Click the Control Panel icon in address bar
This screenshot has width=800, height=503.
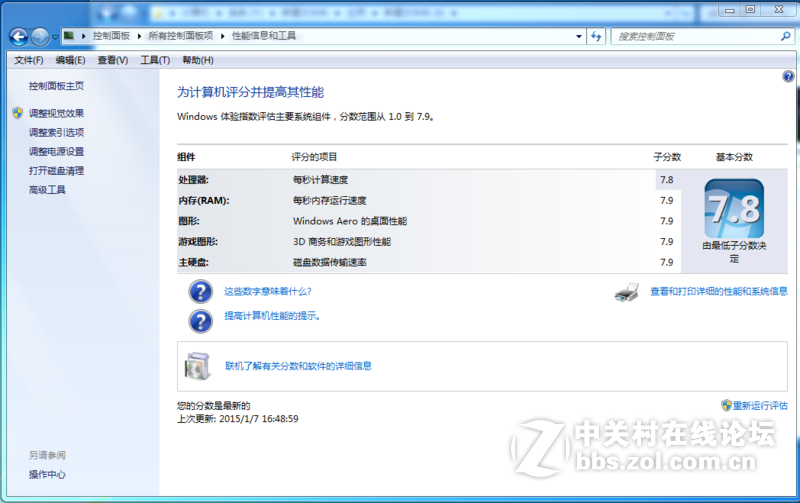[x=69, y=36]
